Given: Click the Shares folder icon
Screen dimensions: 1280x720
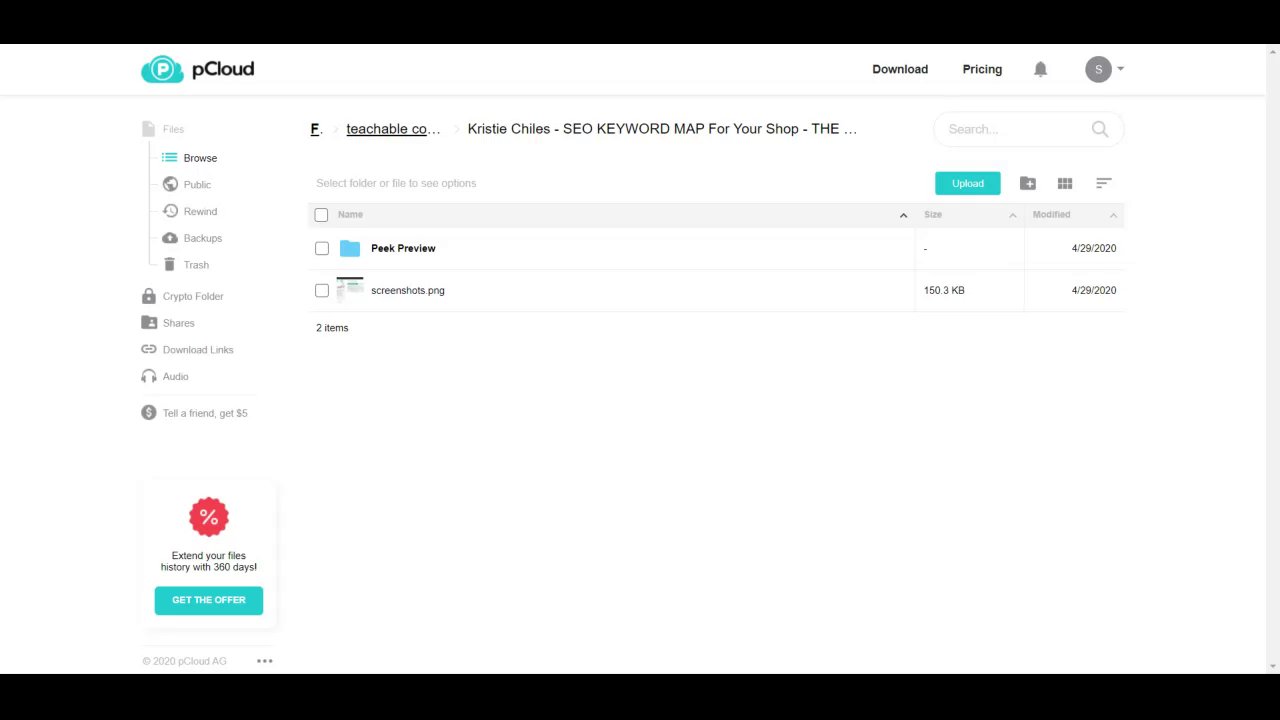Looking at the screenshot, I should [149, 322].
